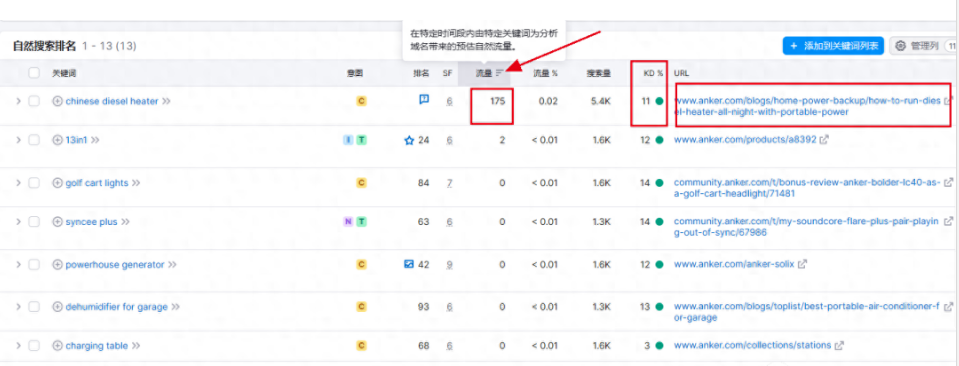Click double-arrow icon after '13in1'

coord(95,140)
